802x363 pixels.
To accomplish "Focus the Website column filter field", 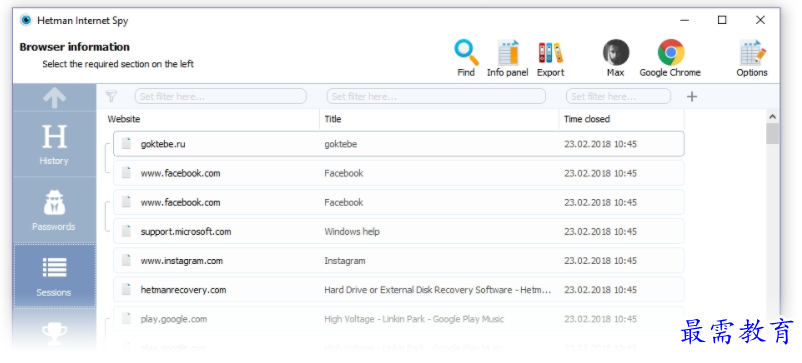I will point(220,96).
